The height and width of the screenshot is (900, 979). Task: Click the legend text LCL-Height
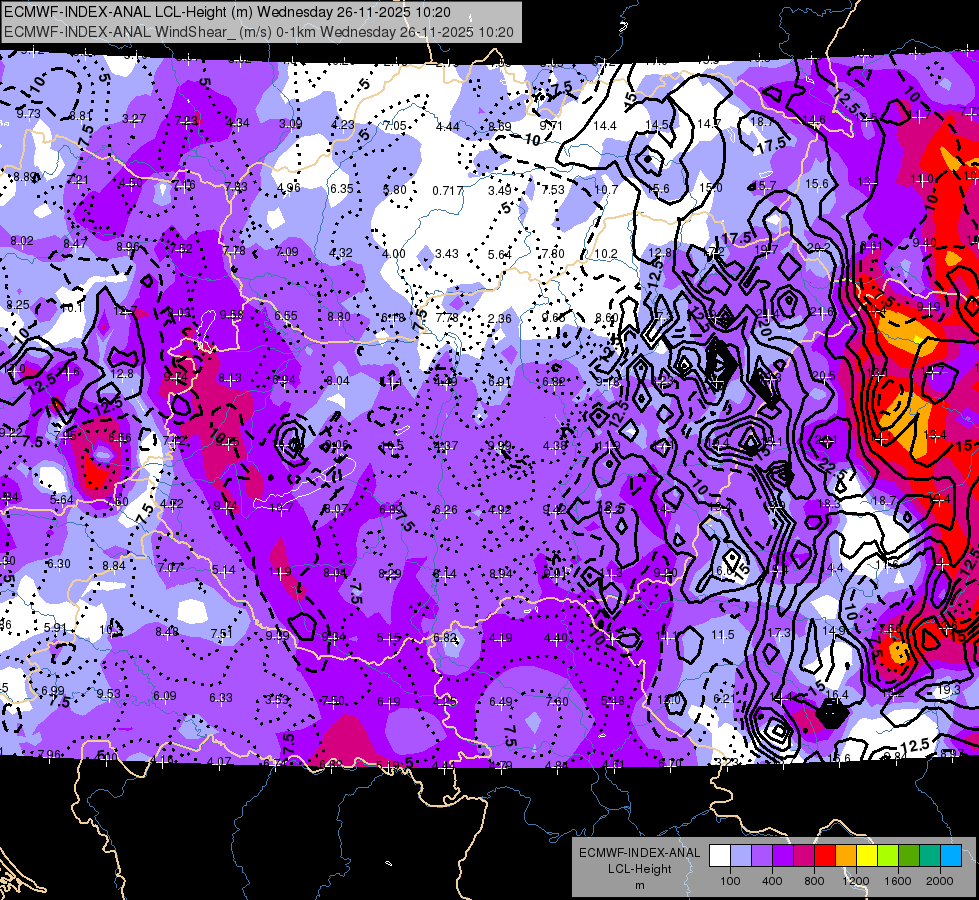639,869
